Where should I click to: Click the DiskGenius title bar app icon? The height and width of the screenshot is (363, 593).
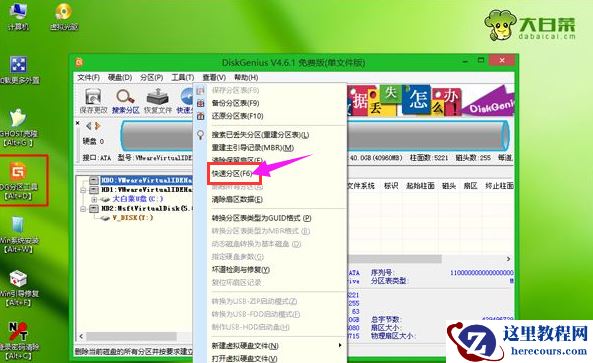pos(79,62)
